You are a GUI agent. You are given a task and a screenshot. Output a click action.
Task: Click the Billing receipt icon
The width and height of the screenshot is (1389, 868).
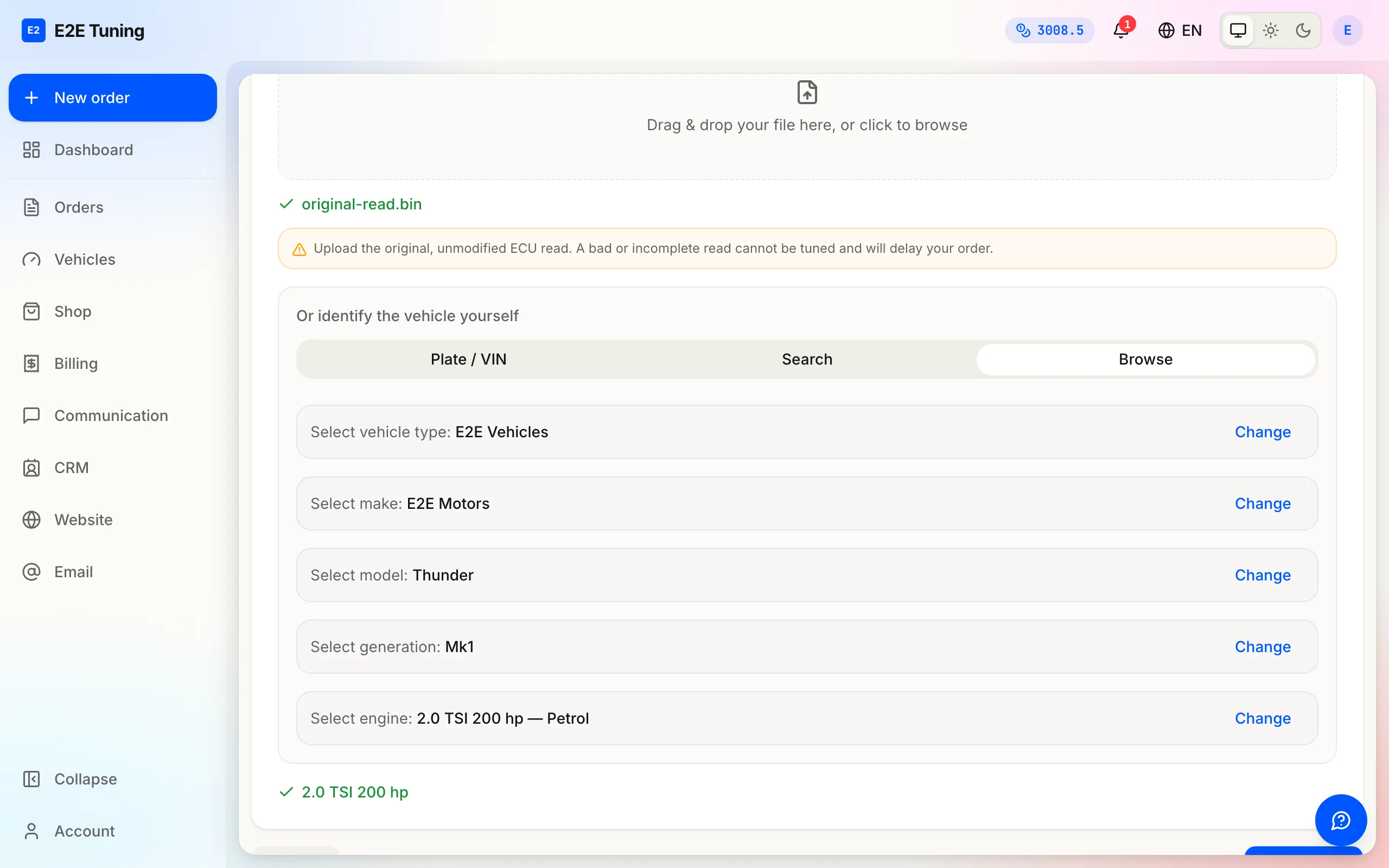click(x=31, y=363)
